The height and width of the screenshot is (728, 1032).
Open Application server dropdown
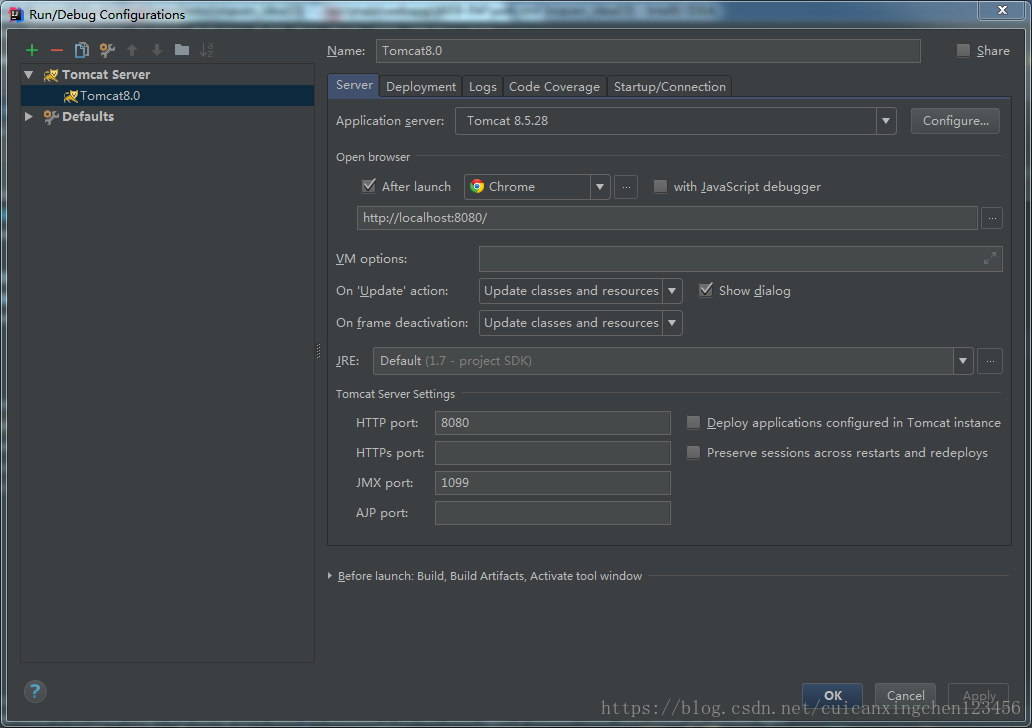tap(886, 121)
